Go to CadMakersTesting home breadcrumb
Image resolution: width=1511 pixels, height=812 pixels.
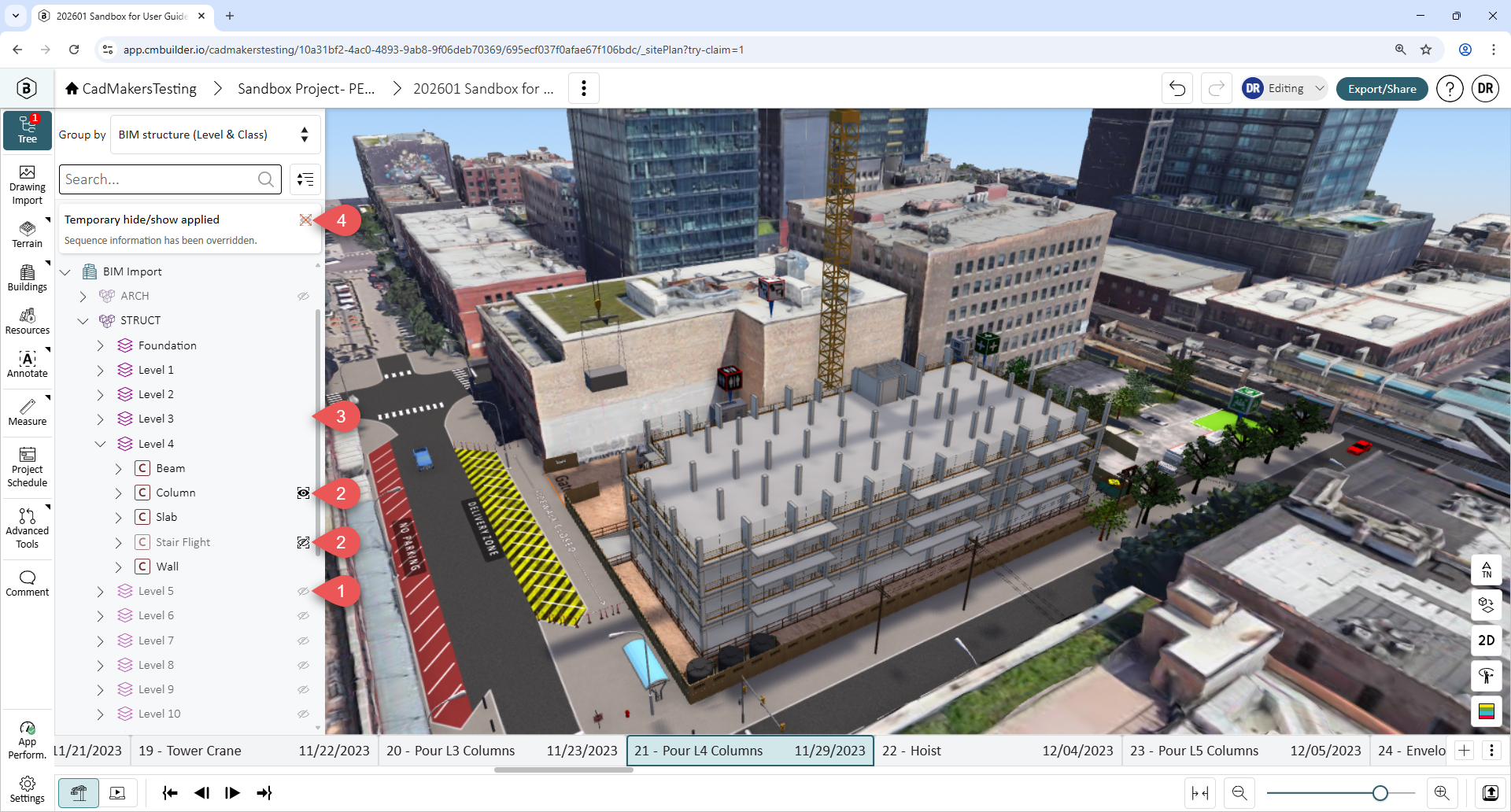131,89
